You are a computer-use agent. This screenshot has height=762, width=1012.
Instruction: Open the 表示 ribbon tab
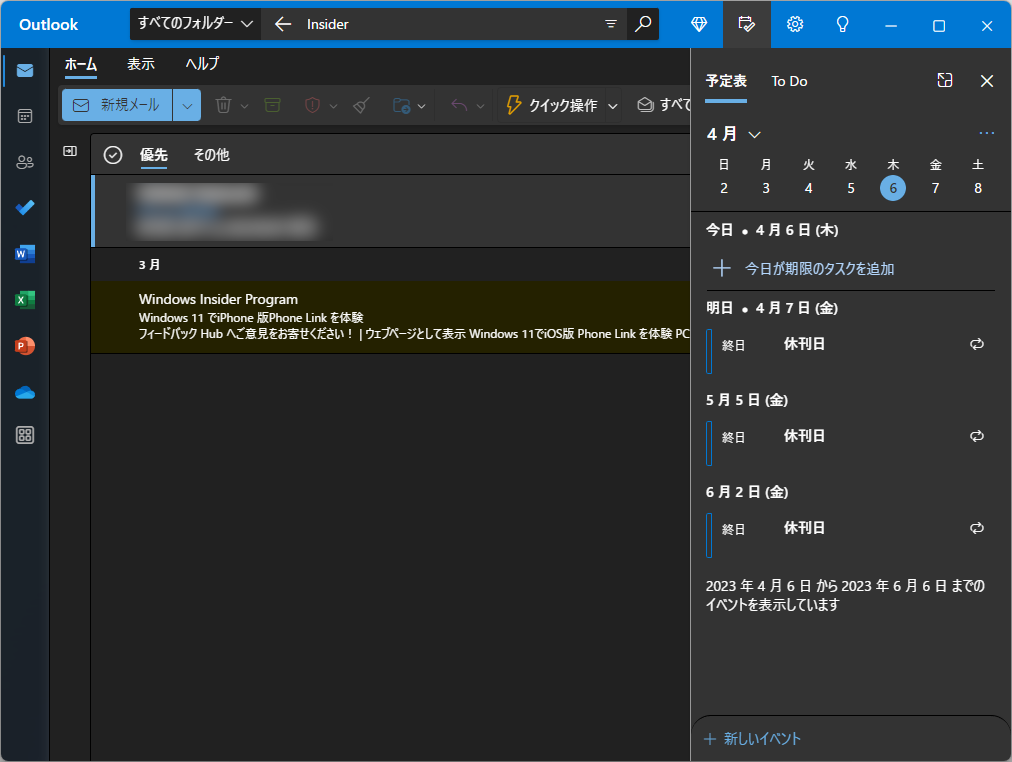coord(141,63)
